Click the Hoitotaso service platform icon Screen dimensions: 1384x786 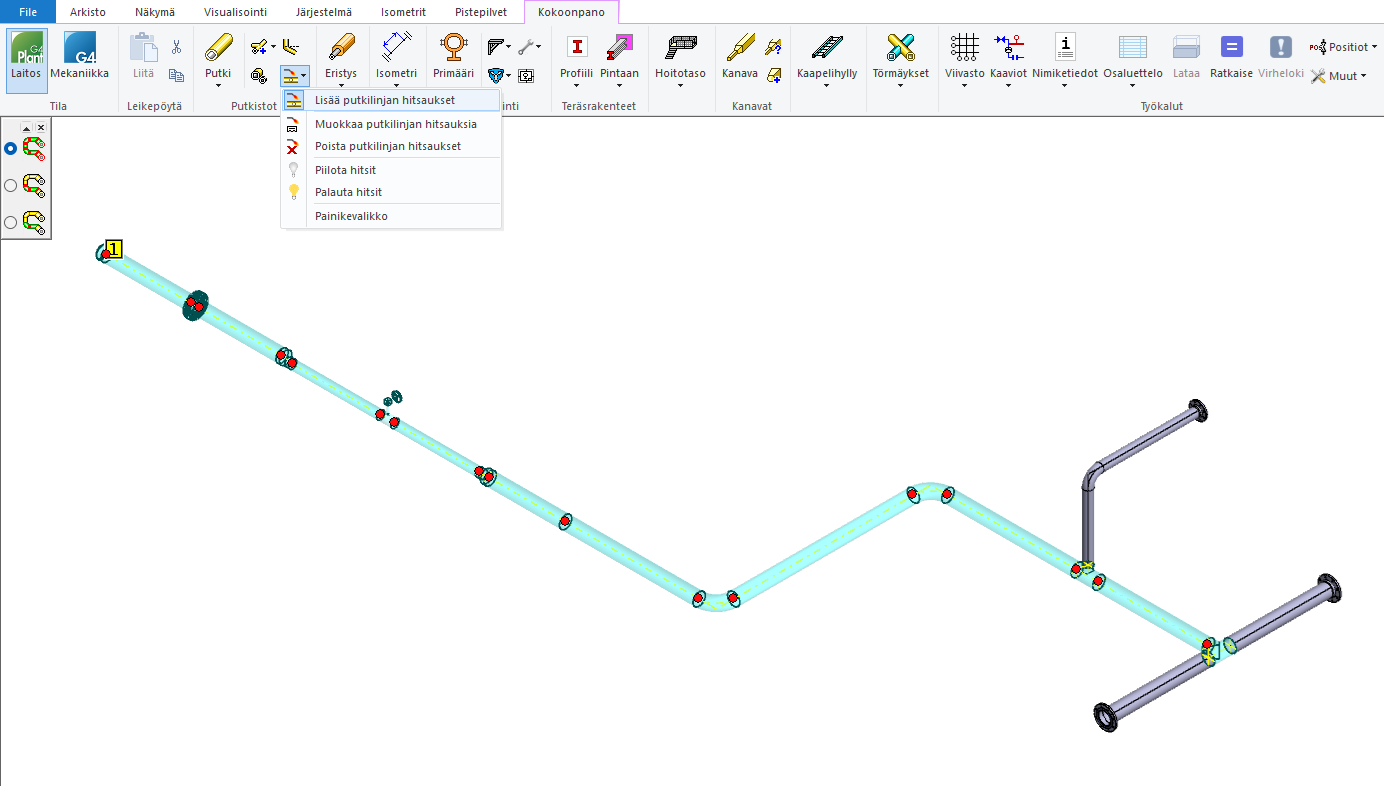click(680, 48)
